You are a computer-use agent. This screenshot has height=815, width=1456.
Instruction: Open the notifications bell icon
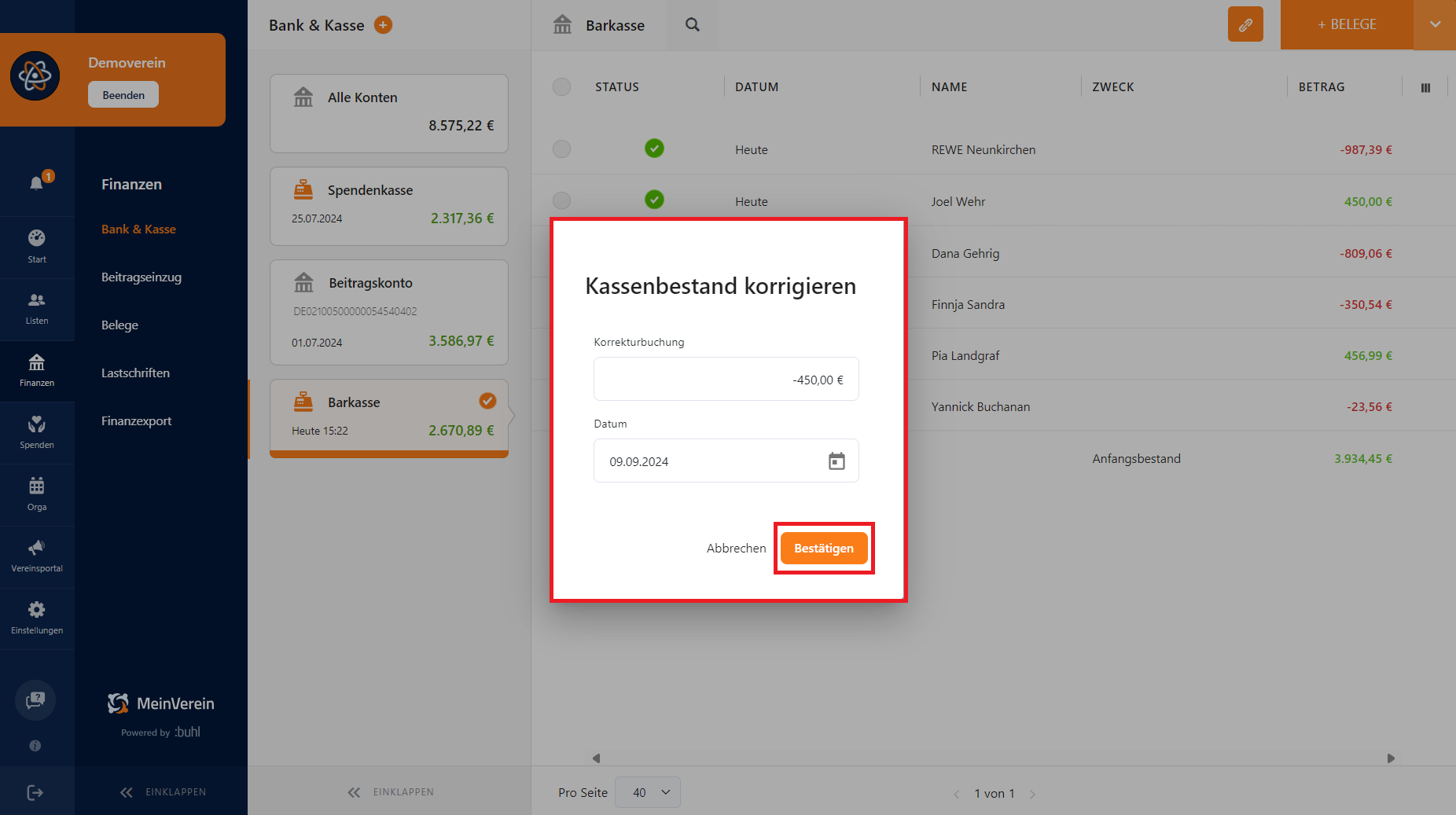click(x=37, y=183)
